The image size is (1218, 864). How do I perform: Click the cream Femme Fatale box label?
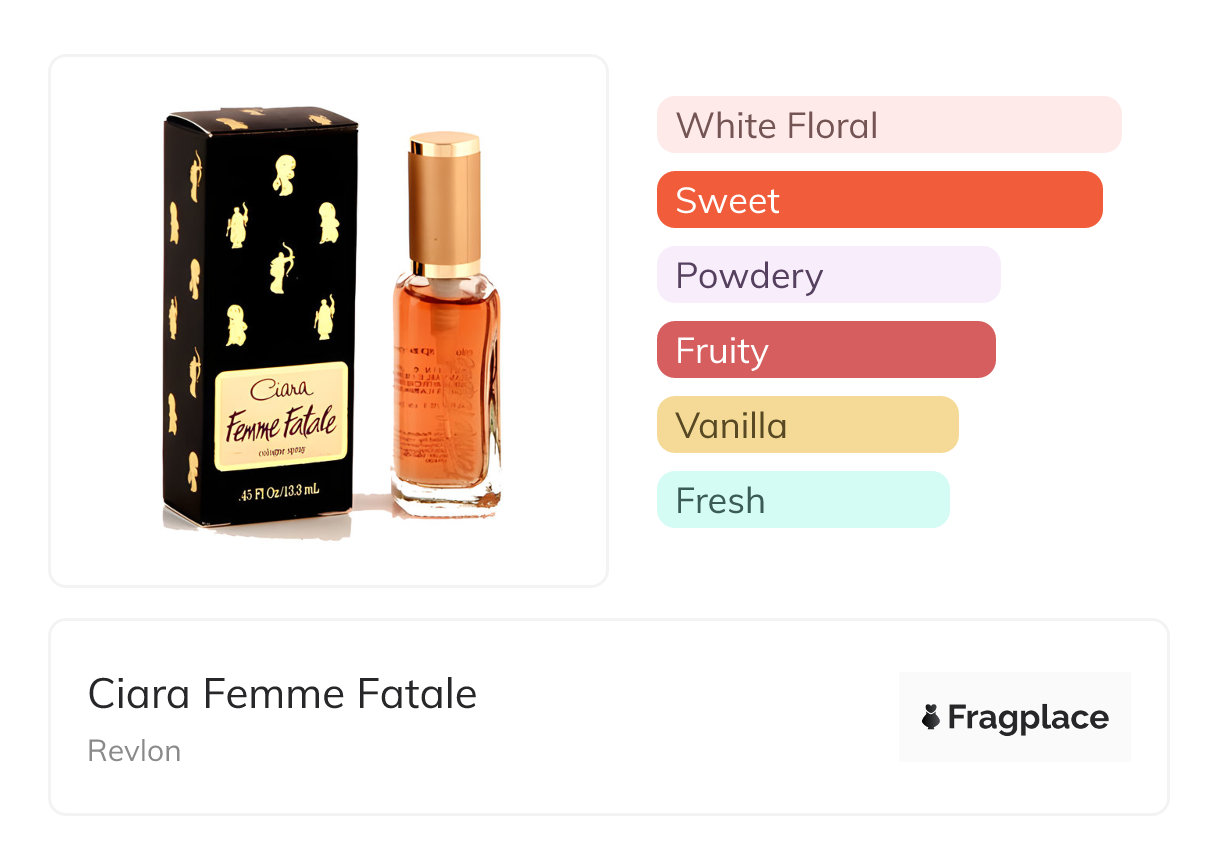tap(282, 416)
